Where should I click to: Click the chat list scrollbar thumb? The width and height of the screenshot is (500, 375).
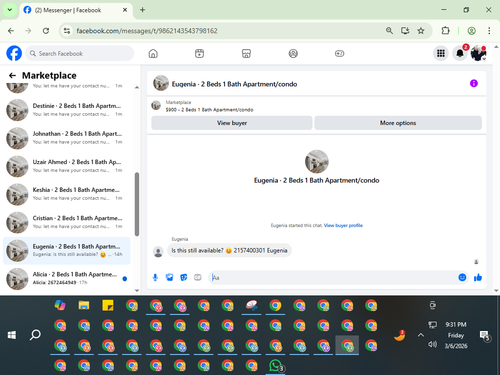pyautogui.click(x=137, y=204)
